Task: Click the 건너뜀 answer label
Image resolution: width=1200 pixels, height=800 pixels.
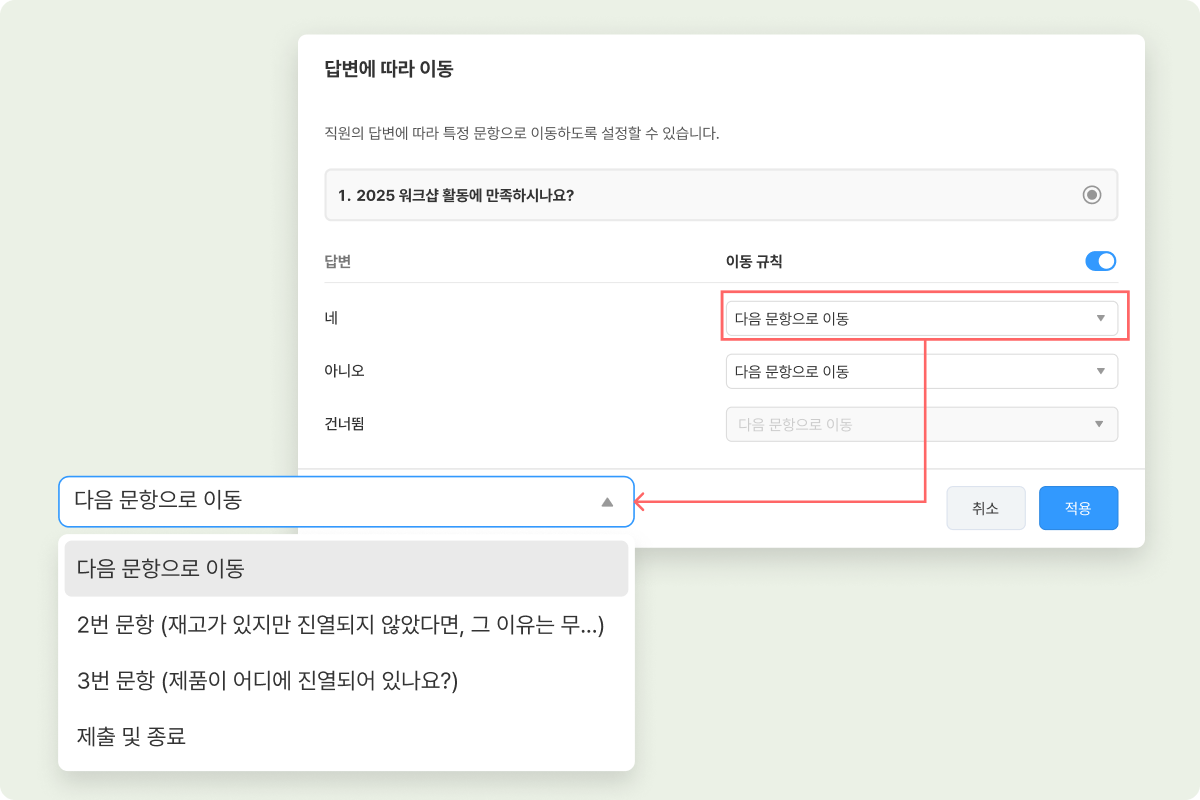Action: coord(344,424)
